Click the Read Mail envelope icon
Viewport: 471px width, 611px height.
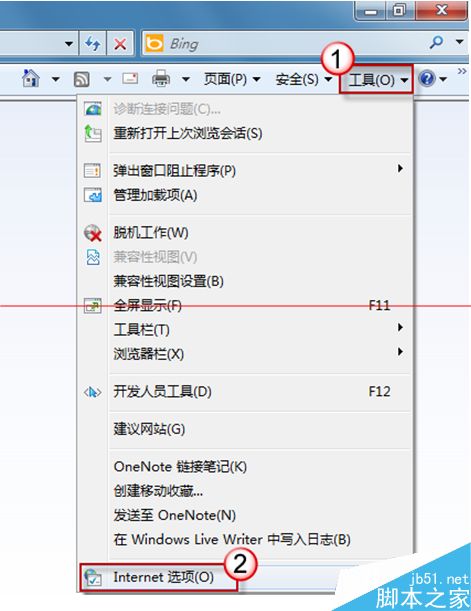click(x=130, y=78)
